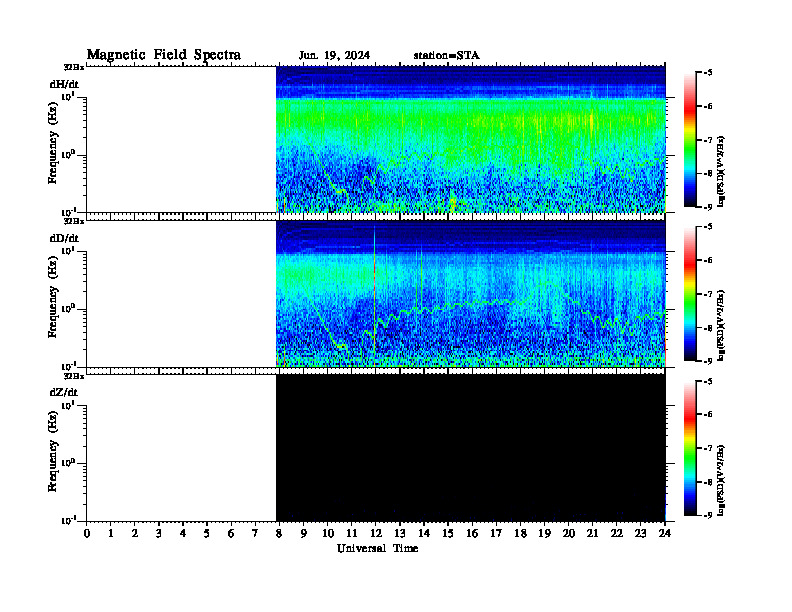Click the date "Jun. 19, 2024"

[334, 55]
